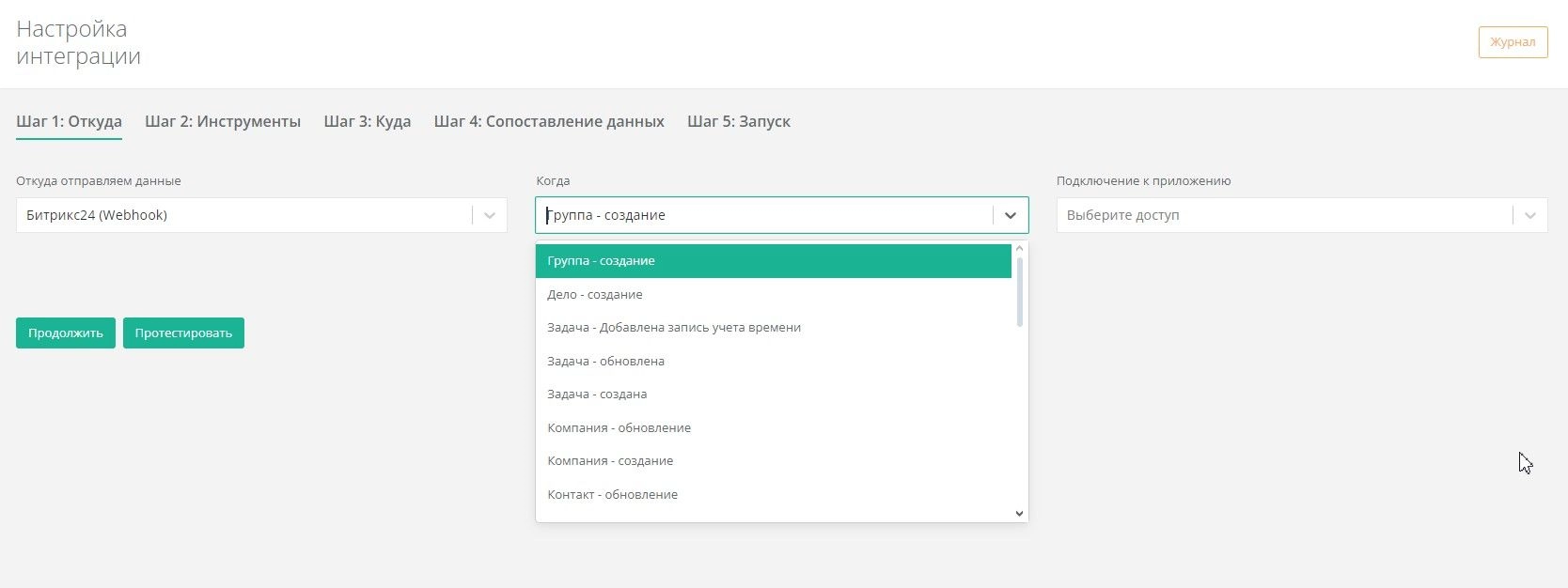Click the Протестировать button
The height and width of the screenshot is (588, 1568).
(183, 333)
